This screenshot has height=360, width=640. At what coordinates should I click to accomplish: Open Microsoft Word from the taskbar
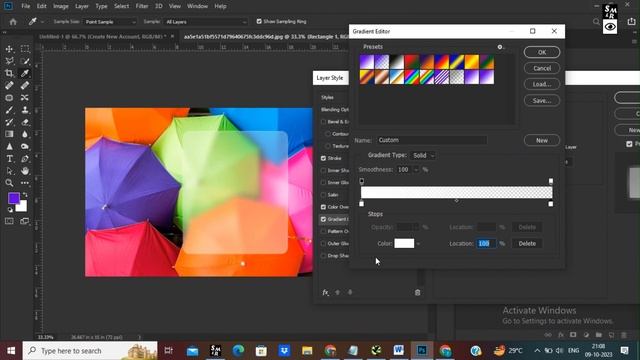[399, 350]
